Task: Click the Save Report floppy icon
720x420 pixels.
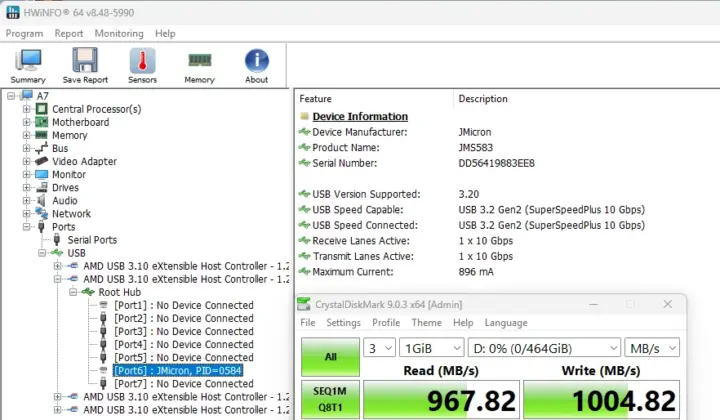Action: [85, 60]
